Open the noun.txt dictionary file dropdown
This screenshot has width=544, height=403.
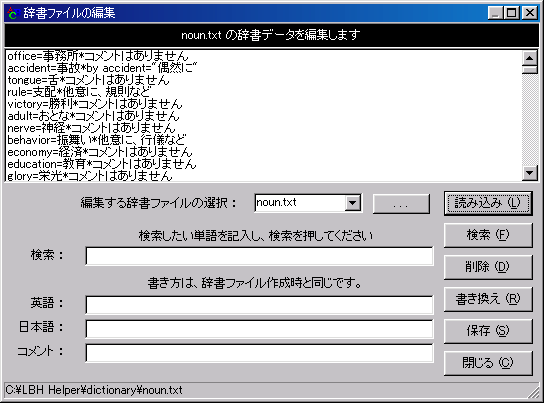point(352,203)
